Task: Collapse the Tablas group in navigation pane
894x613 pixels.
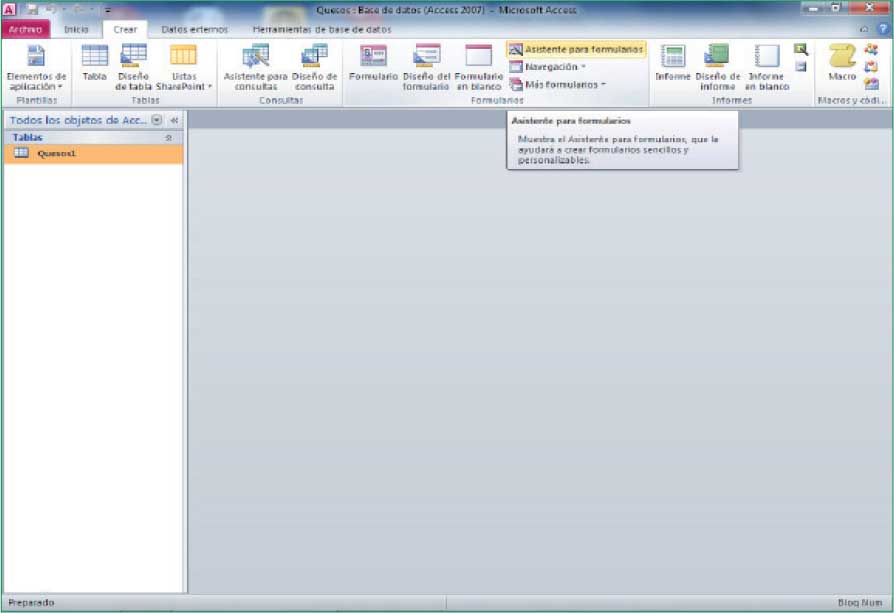Action: (x=169, y=138)
